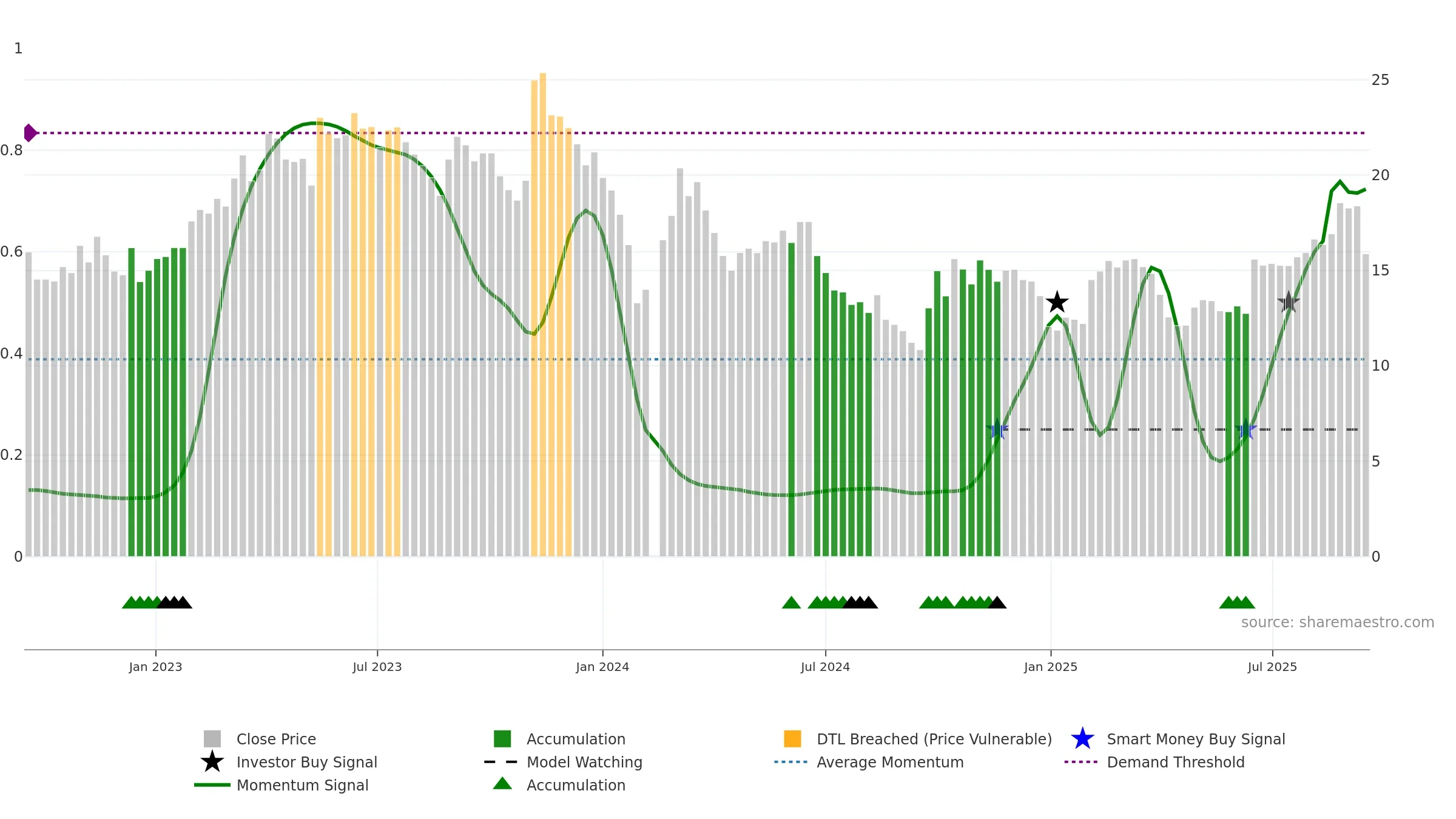The height and width of the screenshot is (819, 1456).
Task: Click the black investor star near Jan 2025
Action: (1057, 302)
